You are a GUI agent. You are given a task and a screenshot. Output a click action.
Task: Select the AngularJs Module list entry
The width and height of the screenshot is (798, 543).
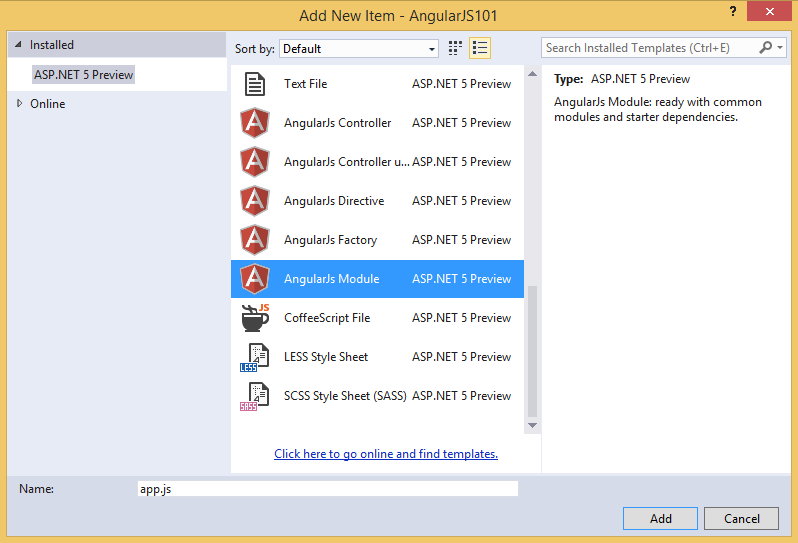(x=377, y=279)
